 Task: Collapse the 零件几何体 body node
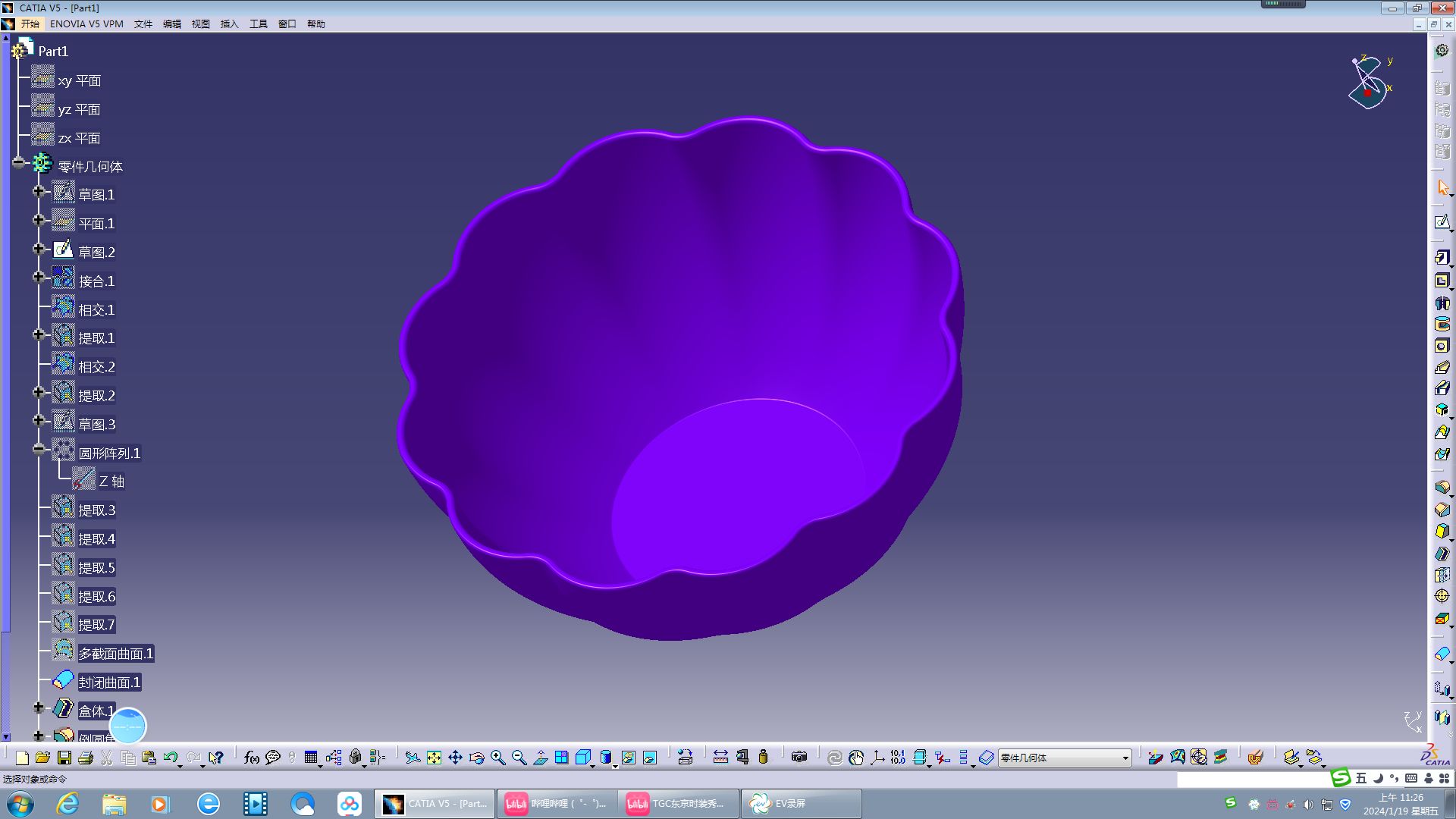click(18, 162)
